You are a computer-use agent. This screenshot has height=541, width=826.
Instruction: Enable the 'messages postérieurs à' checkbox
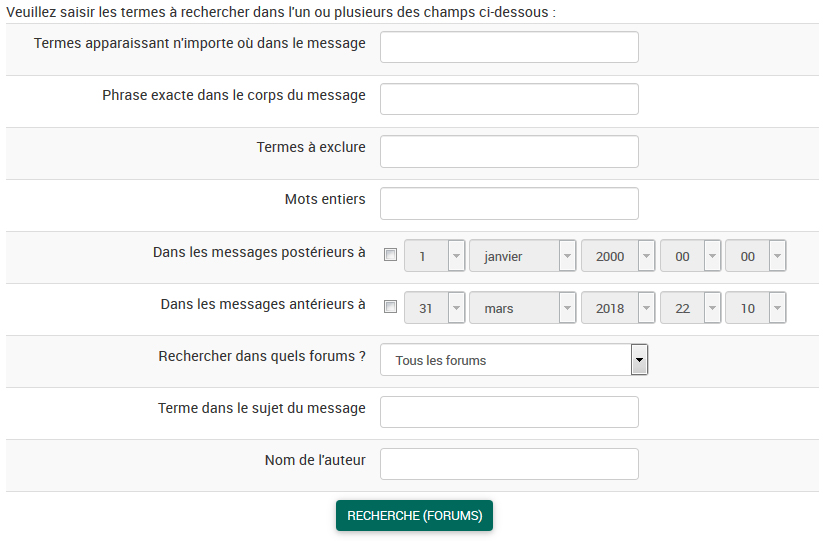pyautogui.click(x=390, y=256)
